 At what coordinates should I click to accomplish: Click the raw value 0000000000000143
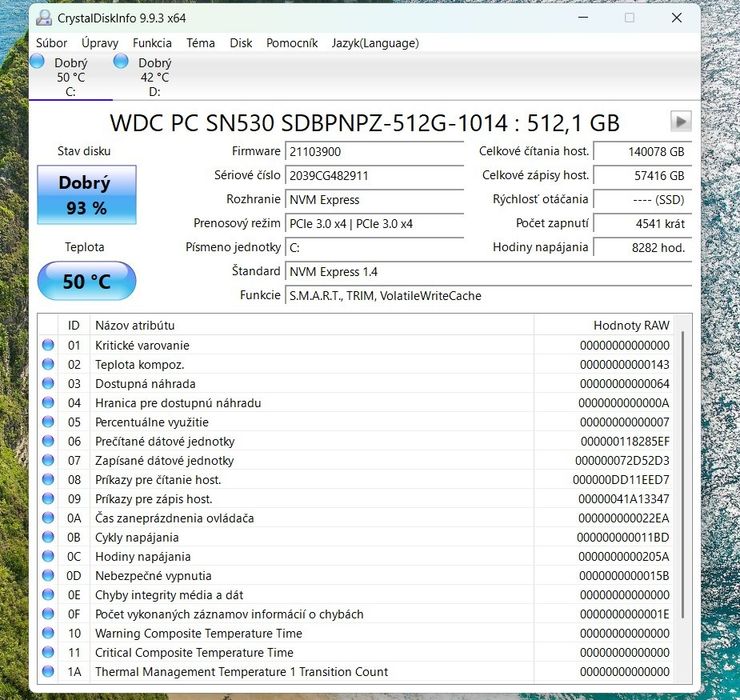(x=624, y=364)
